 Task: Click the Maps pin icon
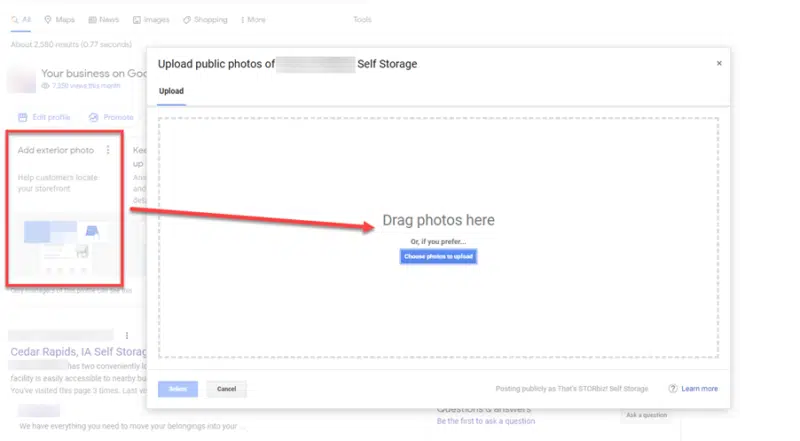pos(48,20)
